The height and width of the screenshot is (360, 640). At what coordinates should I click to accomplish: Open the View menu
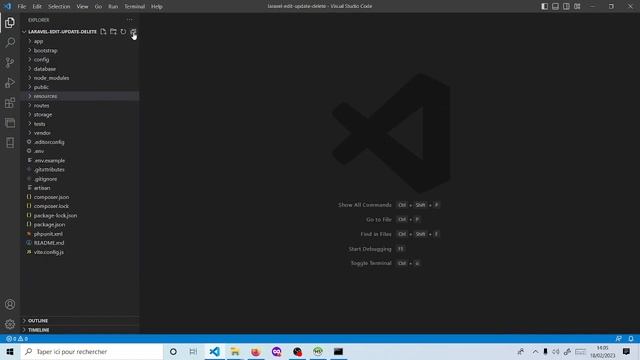(x=82, y=7)
